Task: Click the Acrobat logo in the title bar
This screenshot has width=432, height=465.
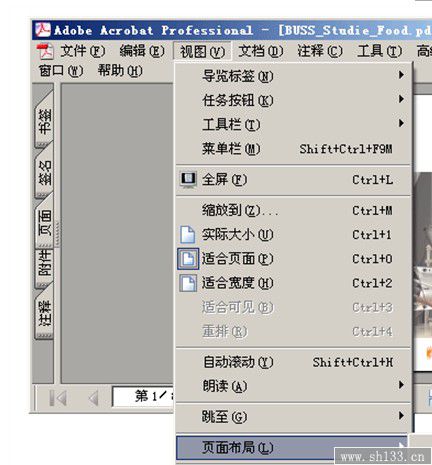Action: click(43, 30)
